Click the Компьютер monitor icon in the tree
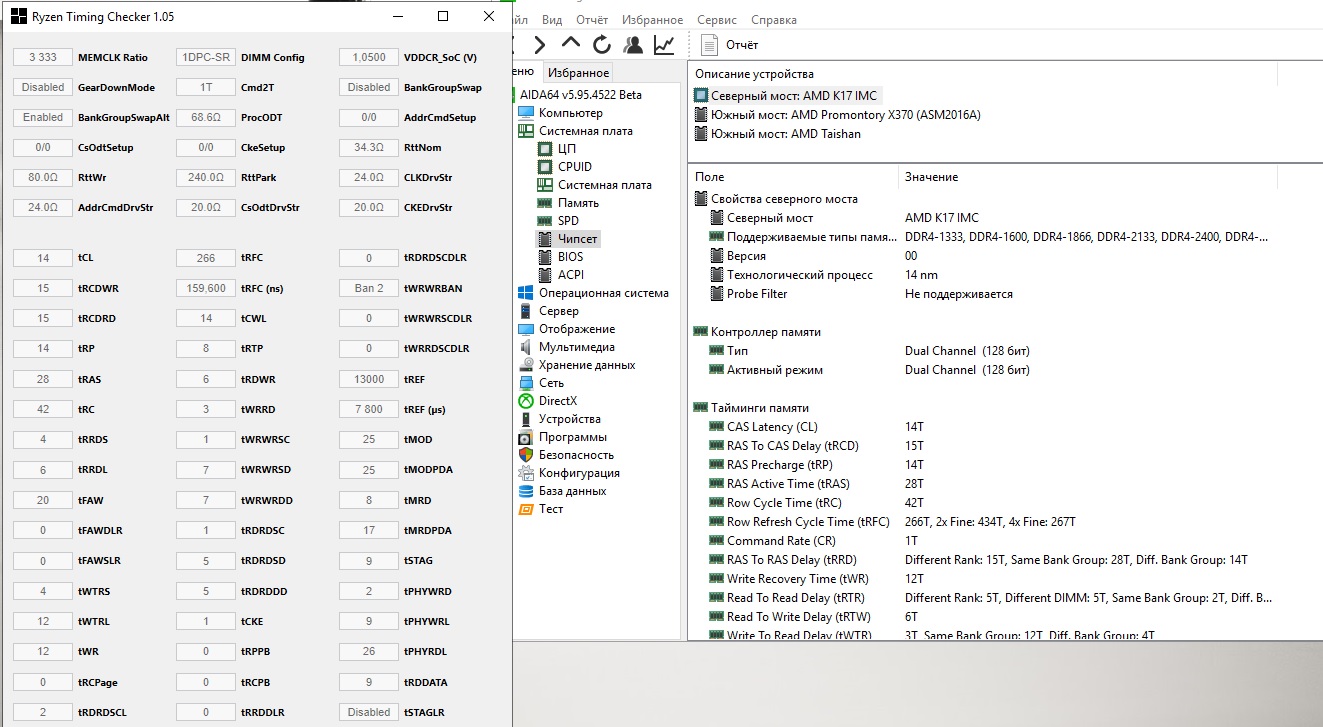The width and height of the screenshot is (1323, 727). point(526,113)
